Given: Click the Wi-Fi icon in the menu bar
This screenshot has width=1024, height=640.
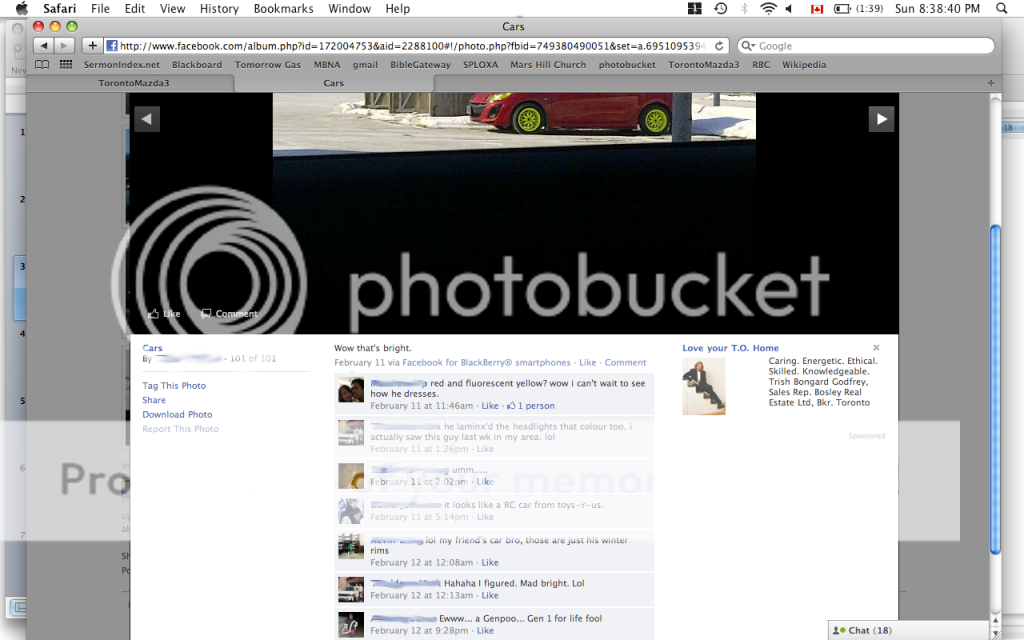Looking at the screenshot, I should pyautogui.click(x=768, y=9).
